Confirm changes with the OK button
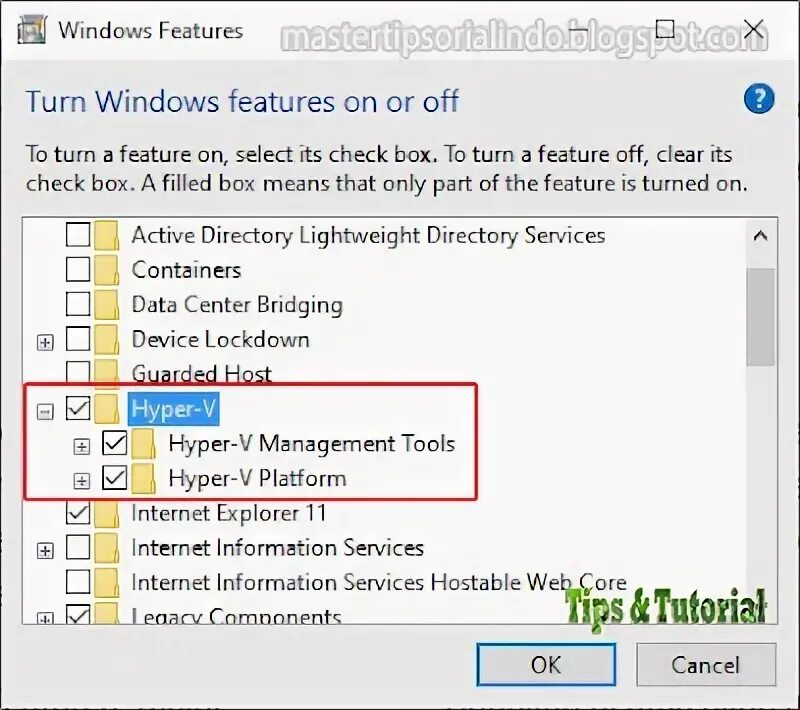The width and height of the screenshot is (800, 710). pyautogui.click(x=546, y=665)
